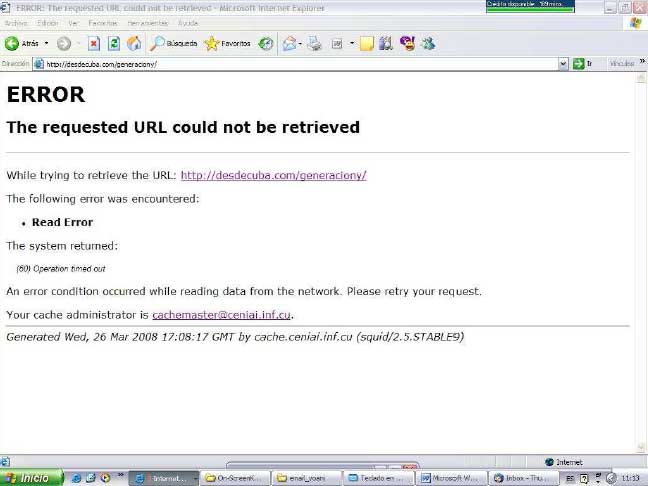Switch to Inbox - Thunderbird taskbar window
The width and height of the screenshot is (648, 486).
(x=524, y=478)
